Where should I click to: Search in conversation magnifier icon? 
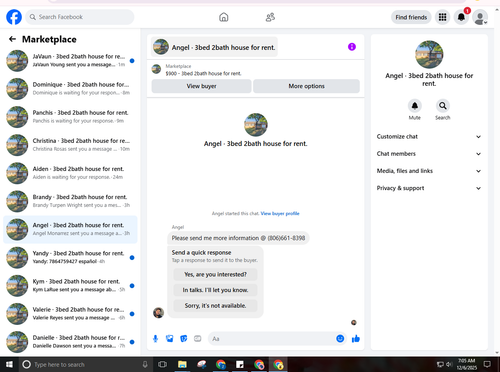click(443, 106)
